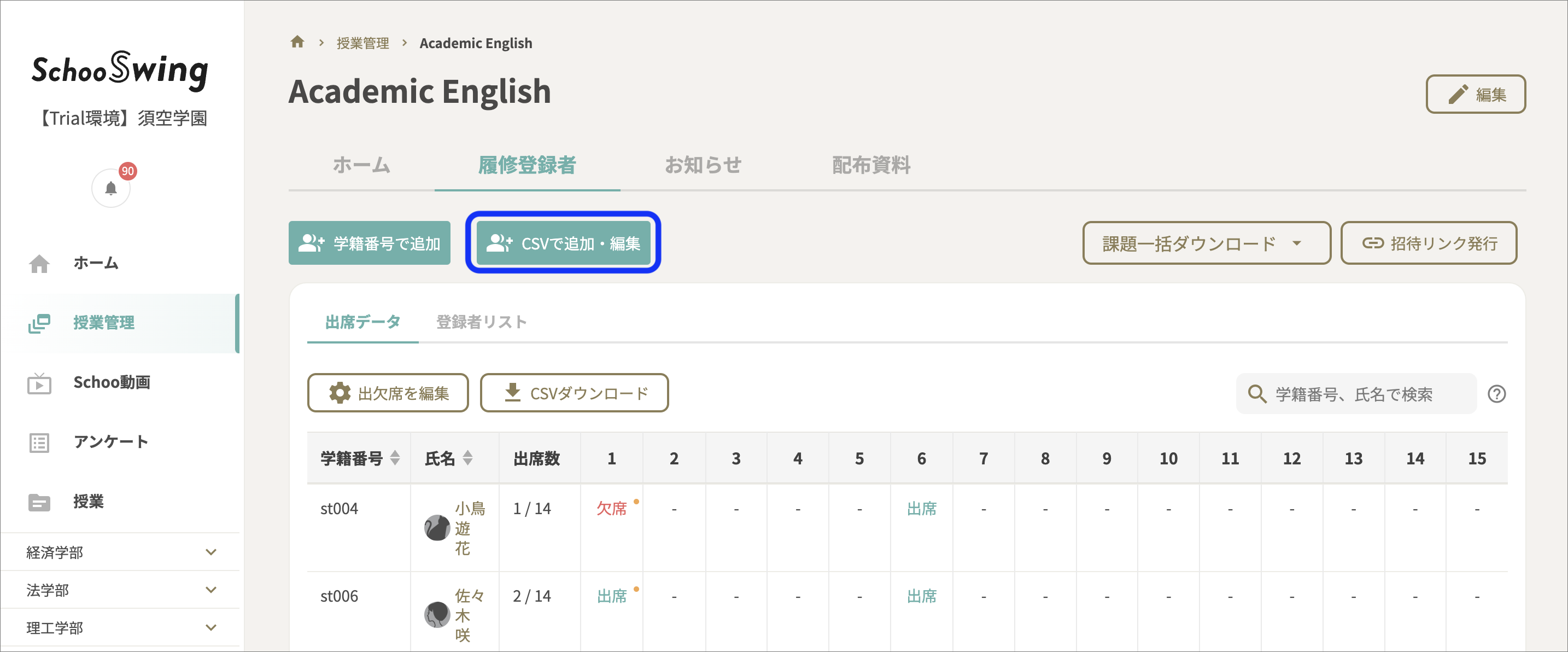Click the SchooSwing logo
The width and height of the screenshot is (1568, 652).
tap(120, 71)
